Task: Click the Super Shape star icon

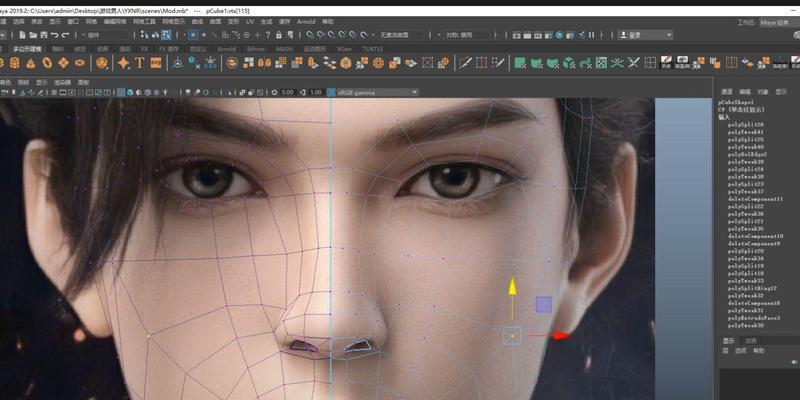Action: [x=123, y=63]
